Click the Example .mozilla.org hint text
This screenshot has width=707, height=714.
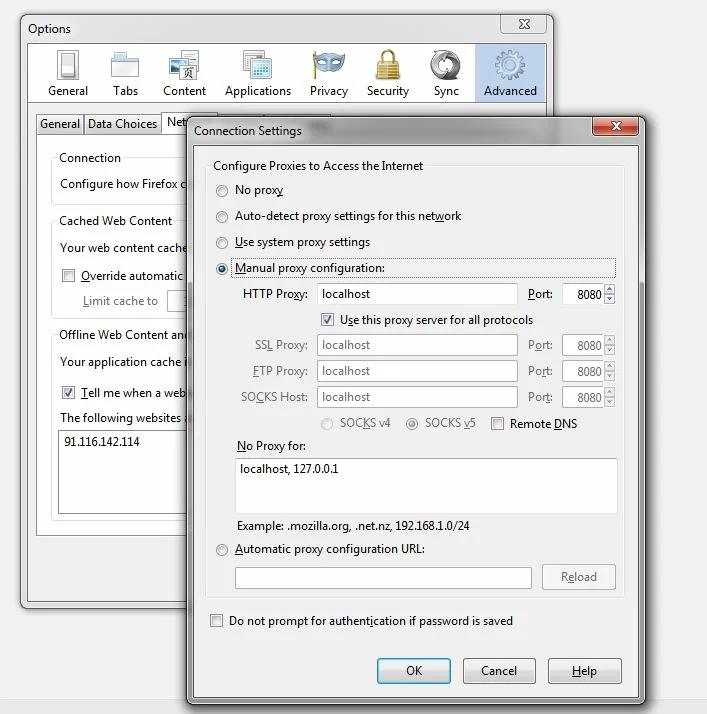353,526
